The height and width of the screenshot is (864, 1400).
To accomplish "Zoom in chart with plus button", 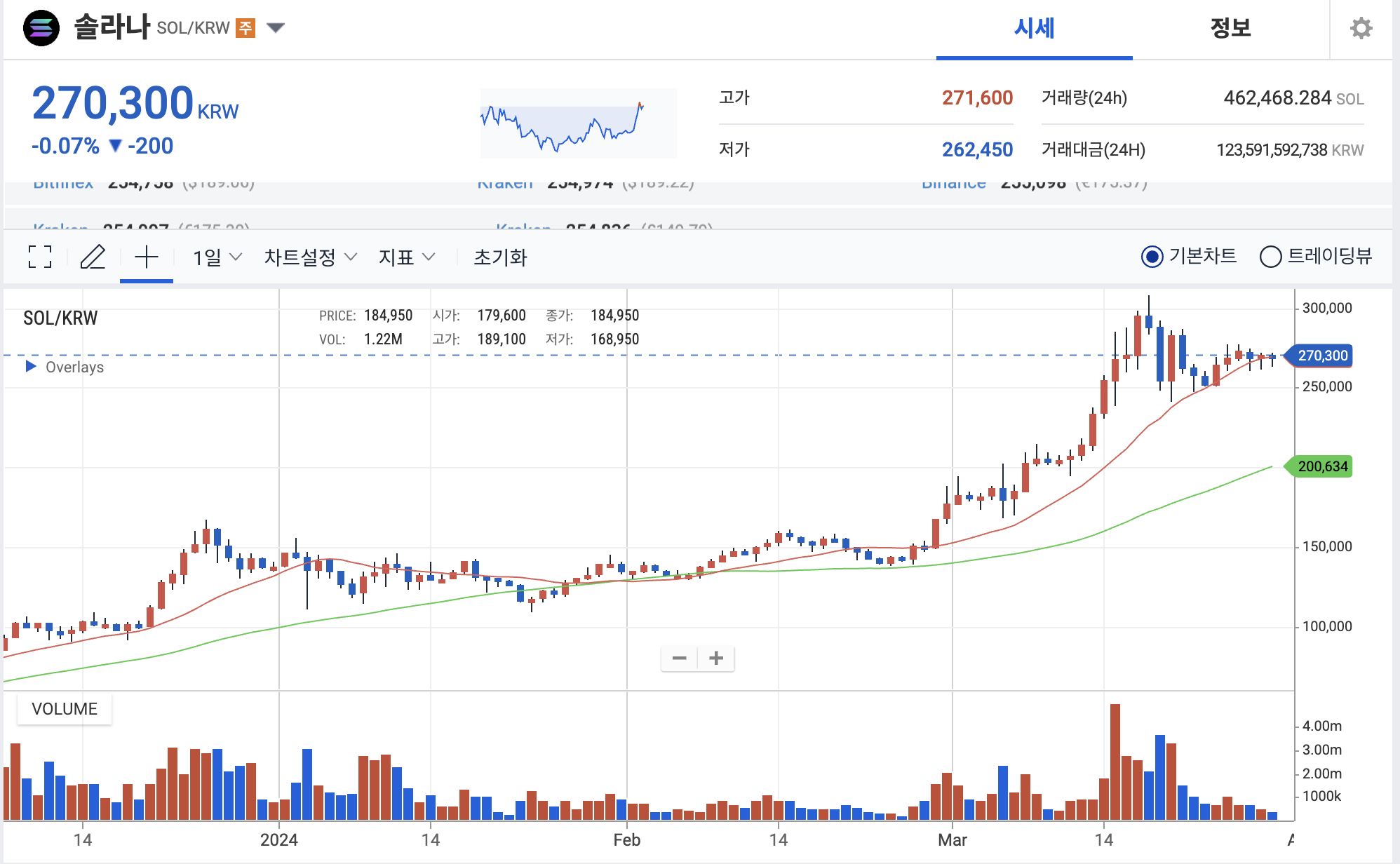I will (x=716, y=658).
